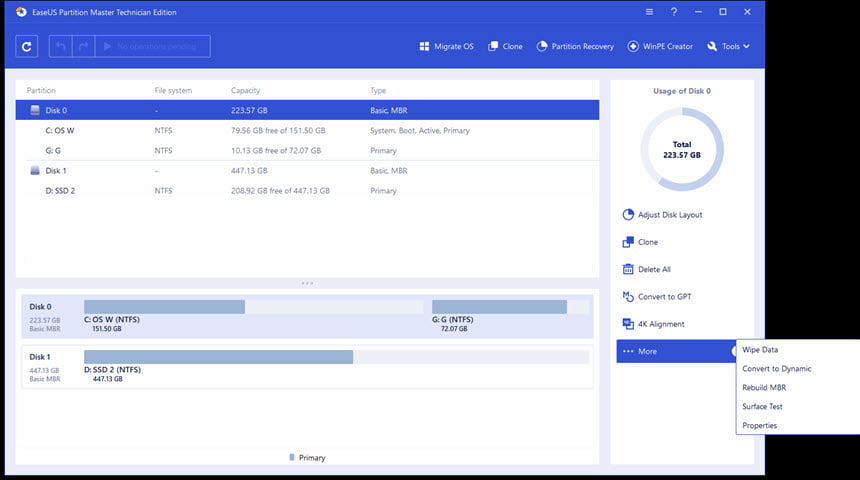Click the 'No operations pending' execute button
Screen dimensions: 860x480
pos(152,47)
